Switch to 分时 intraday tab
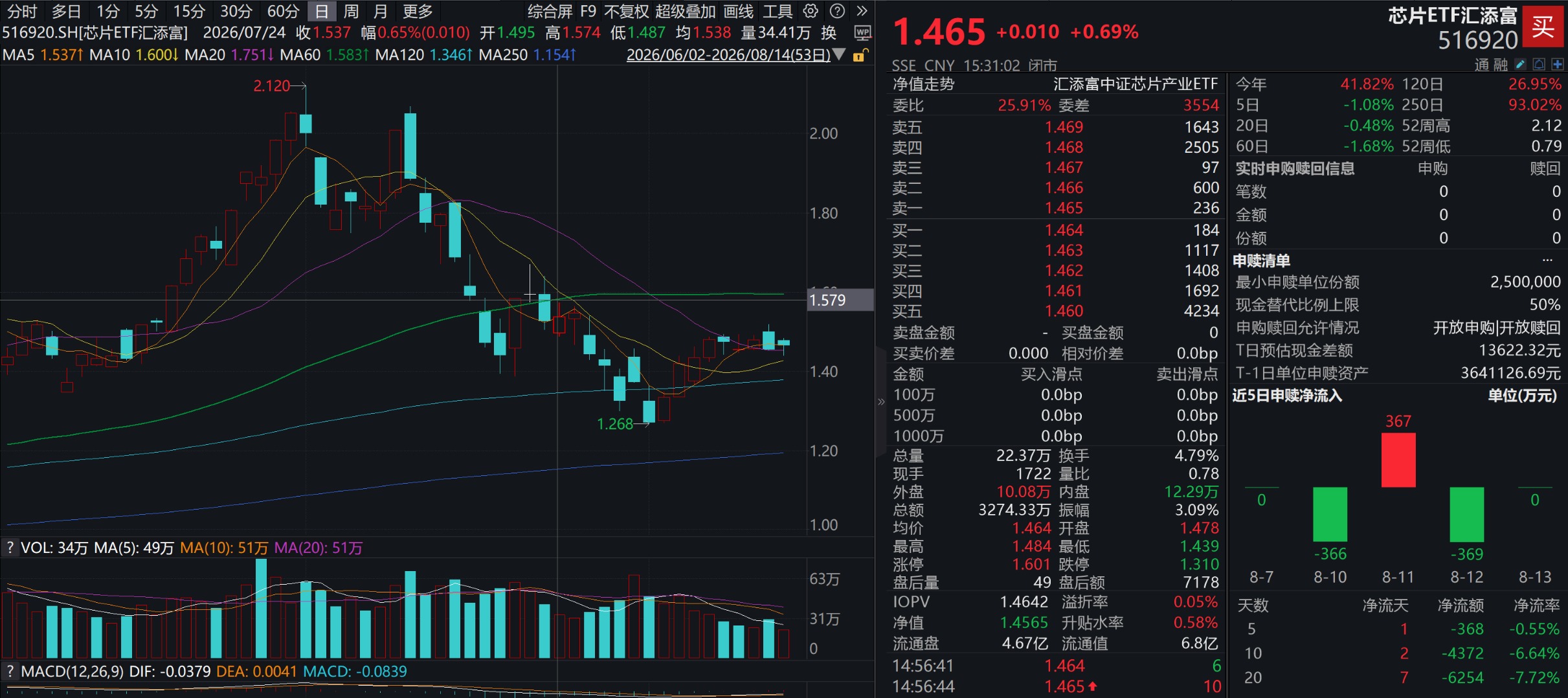 [22, 11]
